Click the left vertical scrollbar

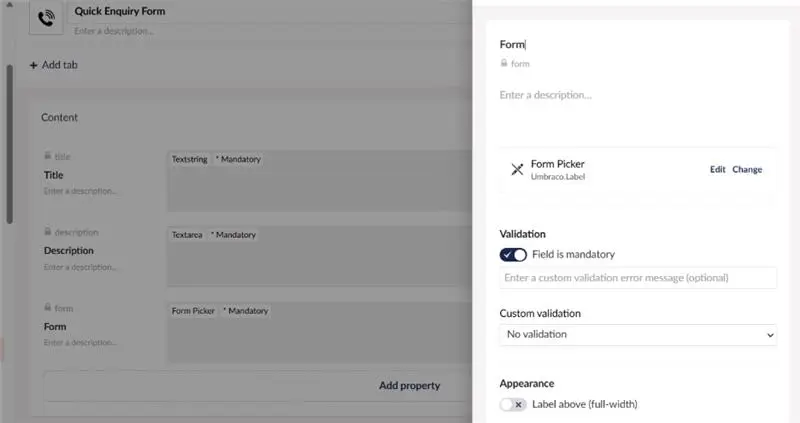click(x=9, y=144)
